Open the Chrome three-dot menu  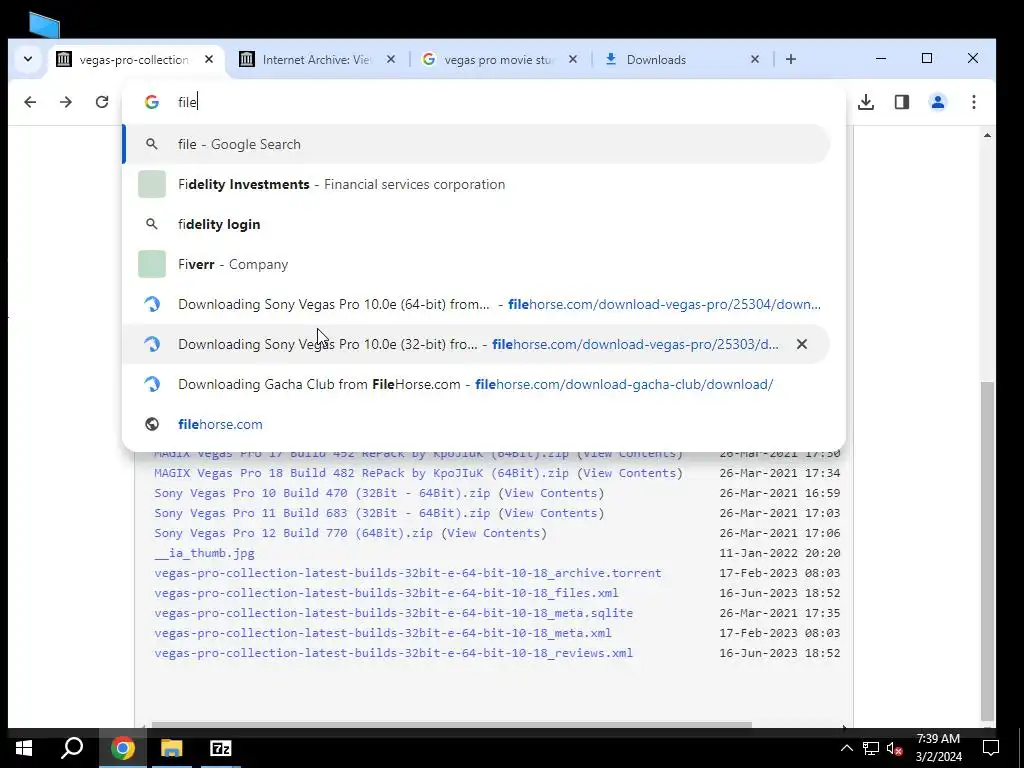click(x=974, y=102)
